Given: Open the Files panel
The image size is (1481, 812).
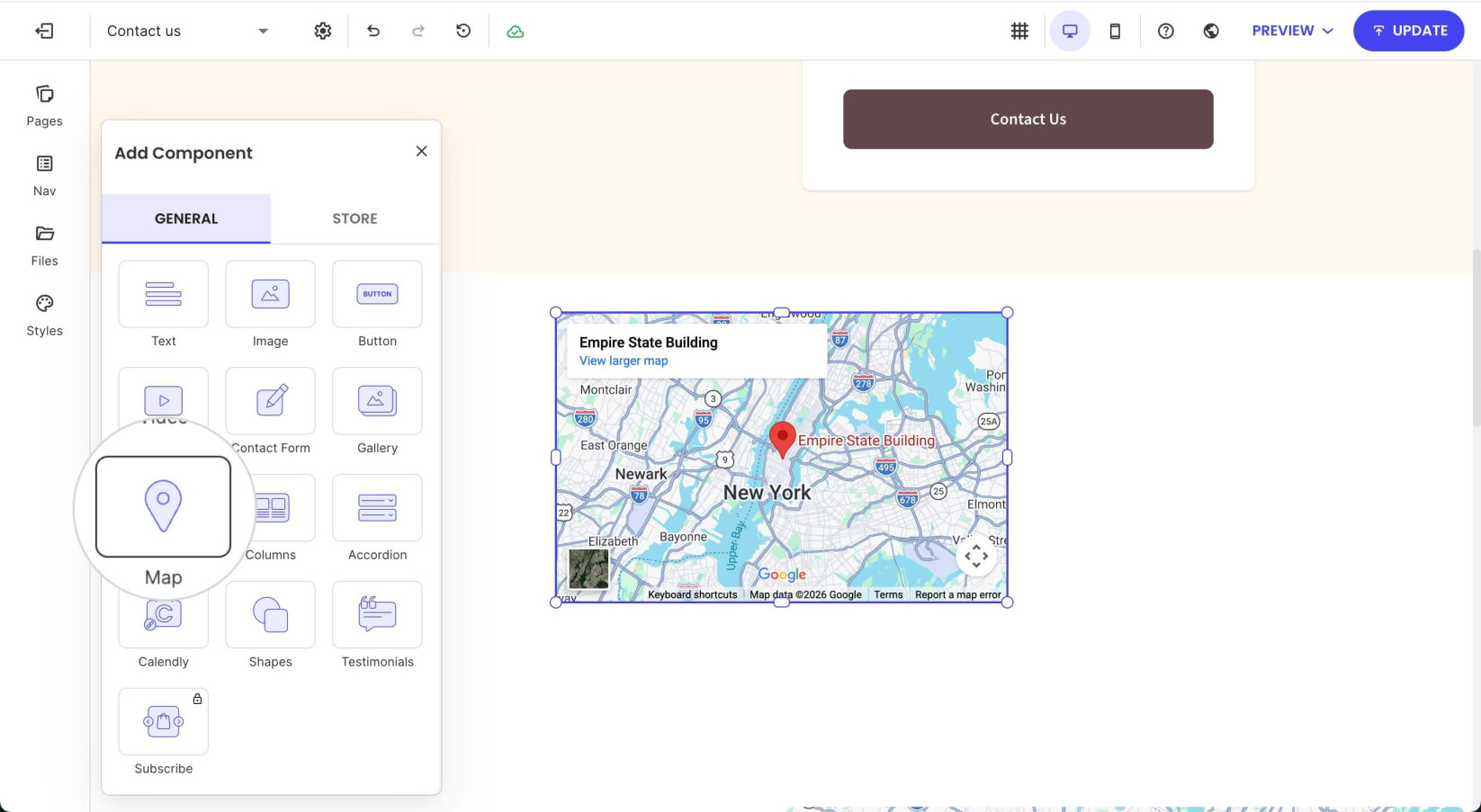Looking at the screenshot, I should pos(44,245).
